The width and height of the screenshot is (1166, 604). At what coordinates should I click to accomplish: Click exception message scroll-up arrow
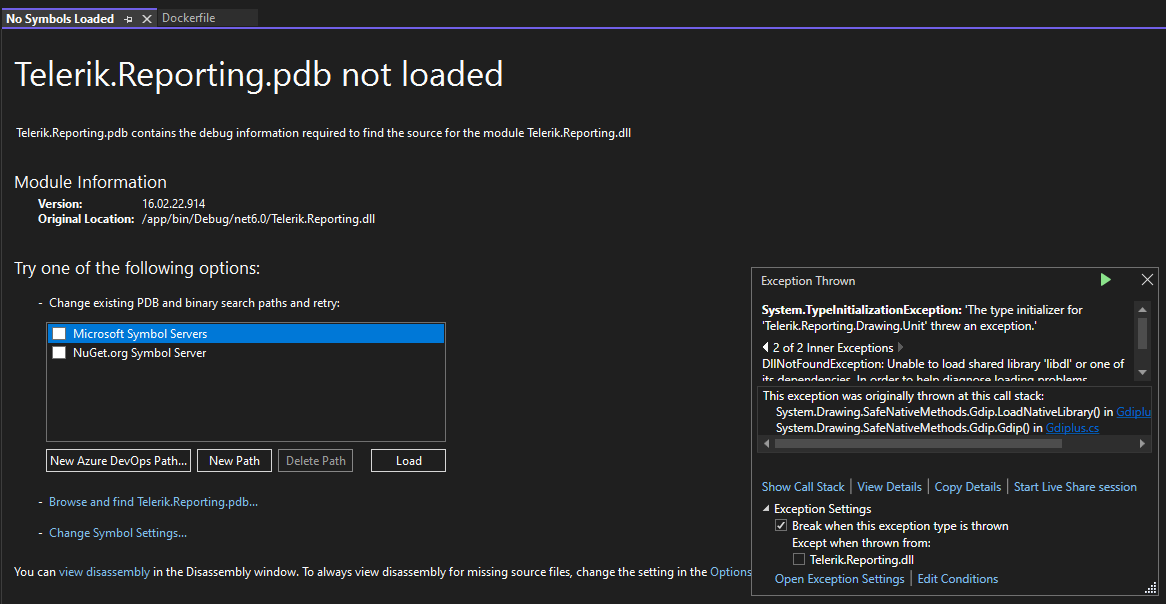point(1142,309)
